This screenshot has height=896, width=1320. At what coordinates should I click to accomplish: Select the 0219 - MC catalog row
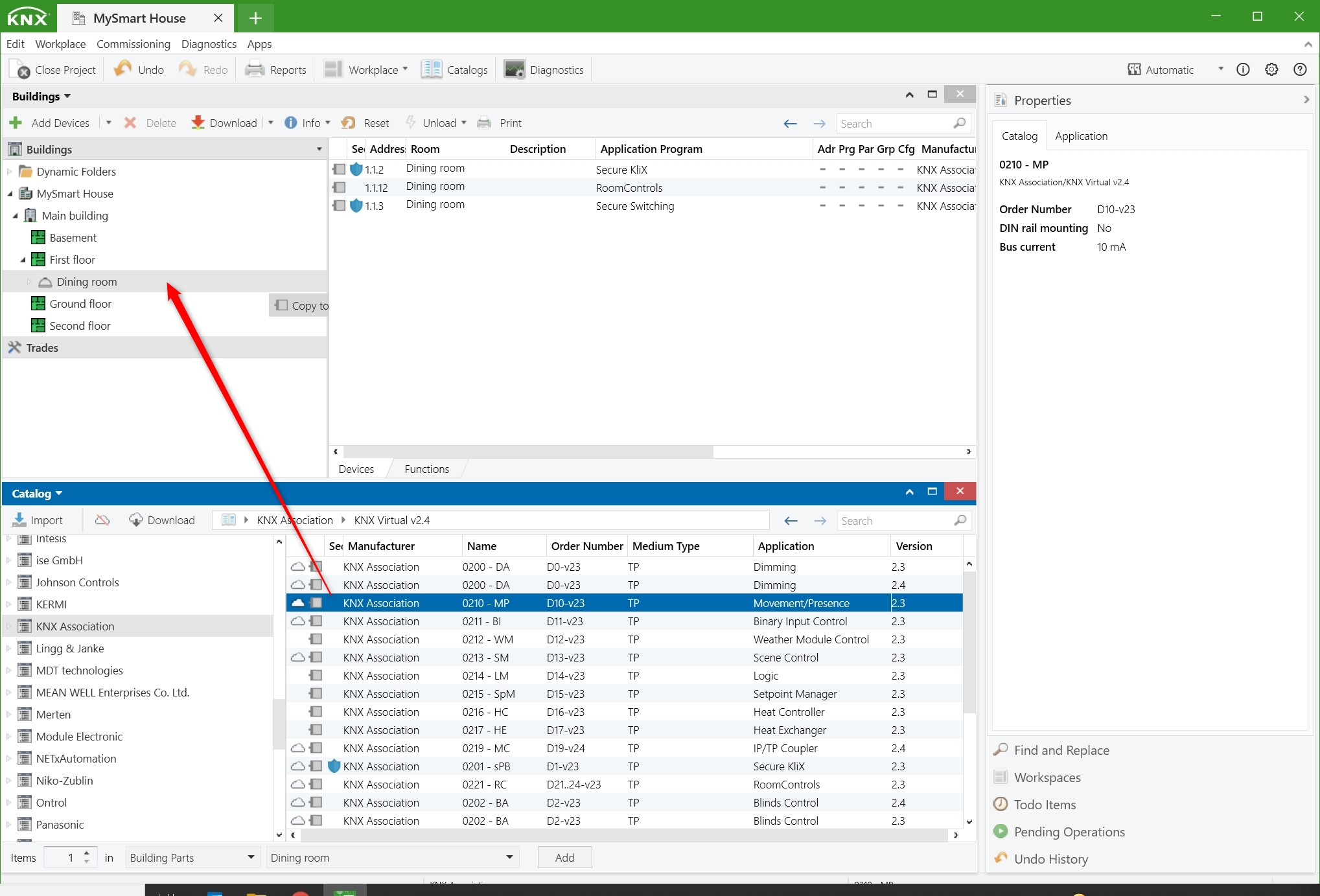625,748
